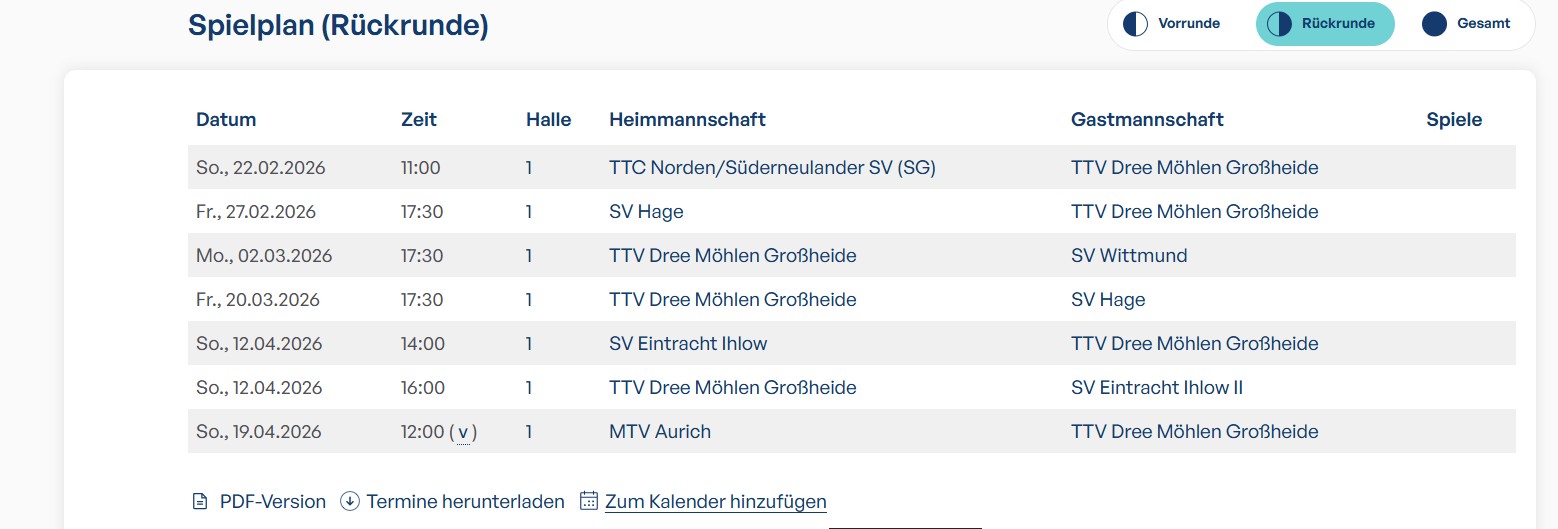The image size is (1558, 529).
Task: Click the half-circle icon beside Rückrunde
Action: (1279, 24)
